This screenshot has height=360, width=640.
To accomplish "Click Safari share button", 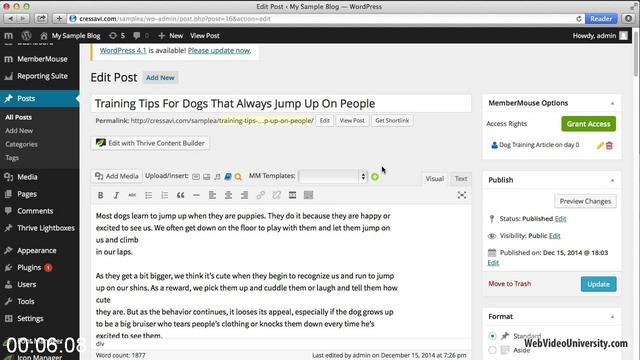I will (42, 18).
